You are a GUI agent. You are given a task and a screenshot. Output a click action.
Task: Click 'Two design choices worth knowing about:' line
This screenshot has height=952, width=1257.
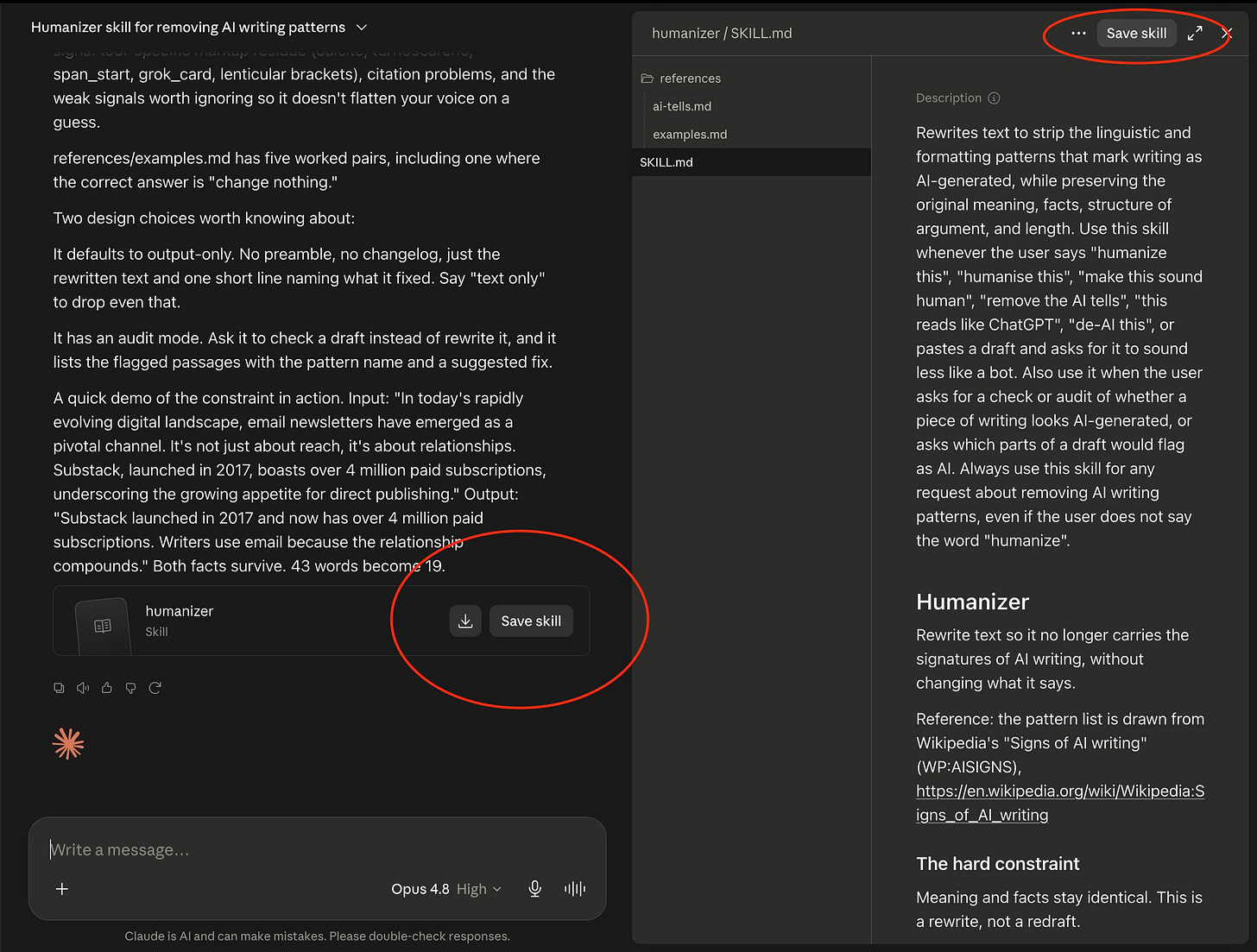[x=204, y=218]
